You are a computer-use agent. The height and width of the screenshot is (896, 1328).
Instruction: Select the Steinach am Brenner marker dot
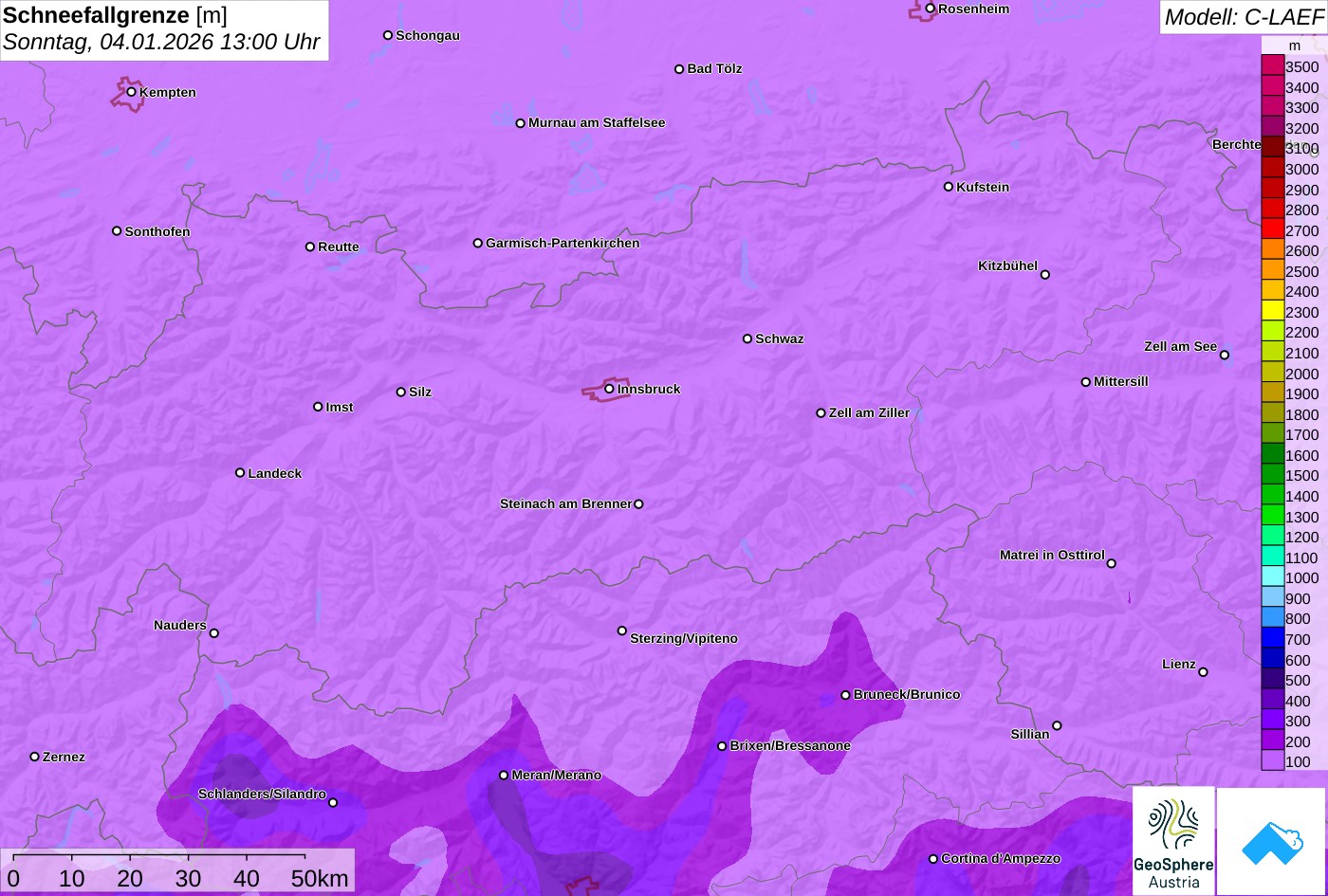point(638,504)
